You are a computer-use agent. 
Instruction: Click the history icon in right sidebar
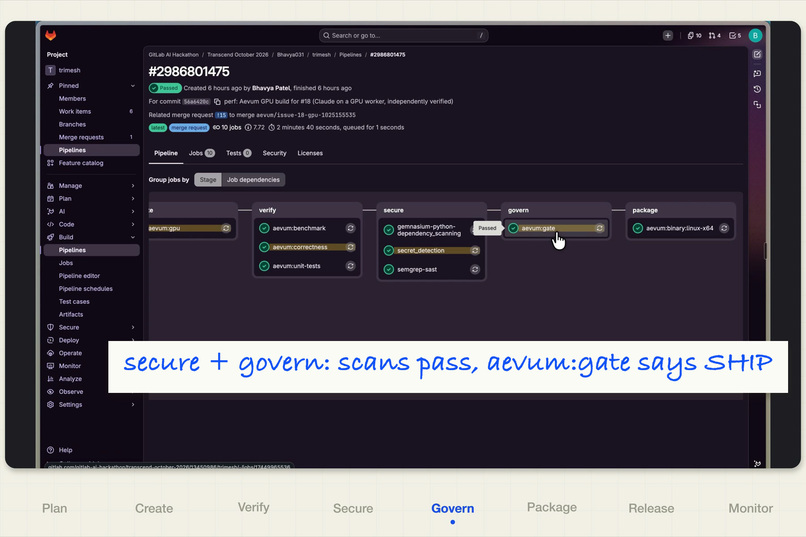point(757,89)
